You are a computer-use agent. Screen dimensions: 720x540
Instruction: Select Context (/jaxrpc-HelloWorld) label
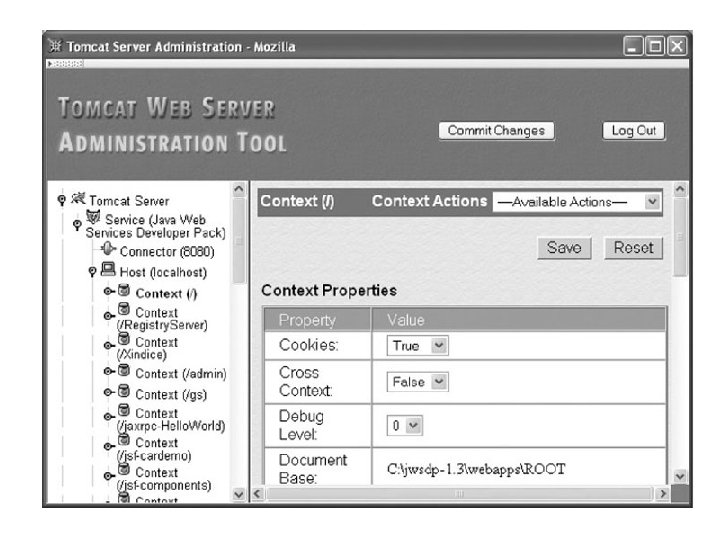pos(171,419)
